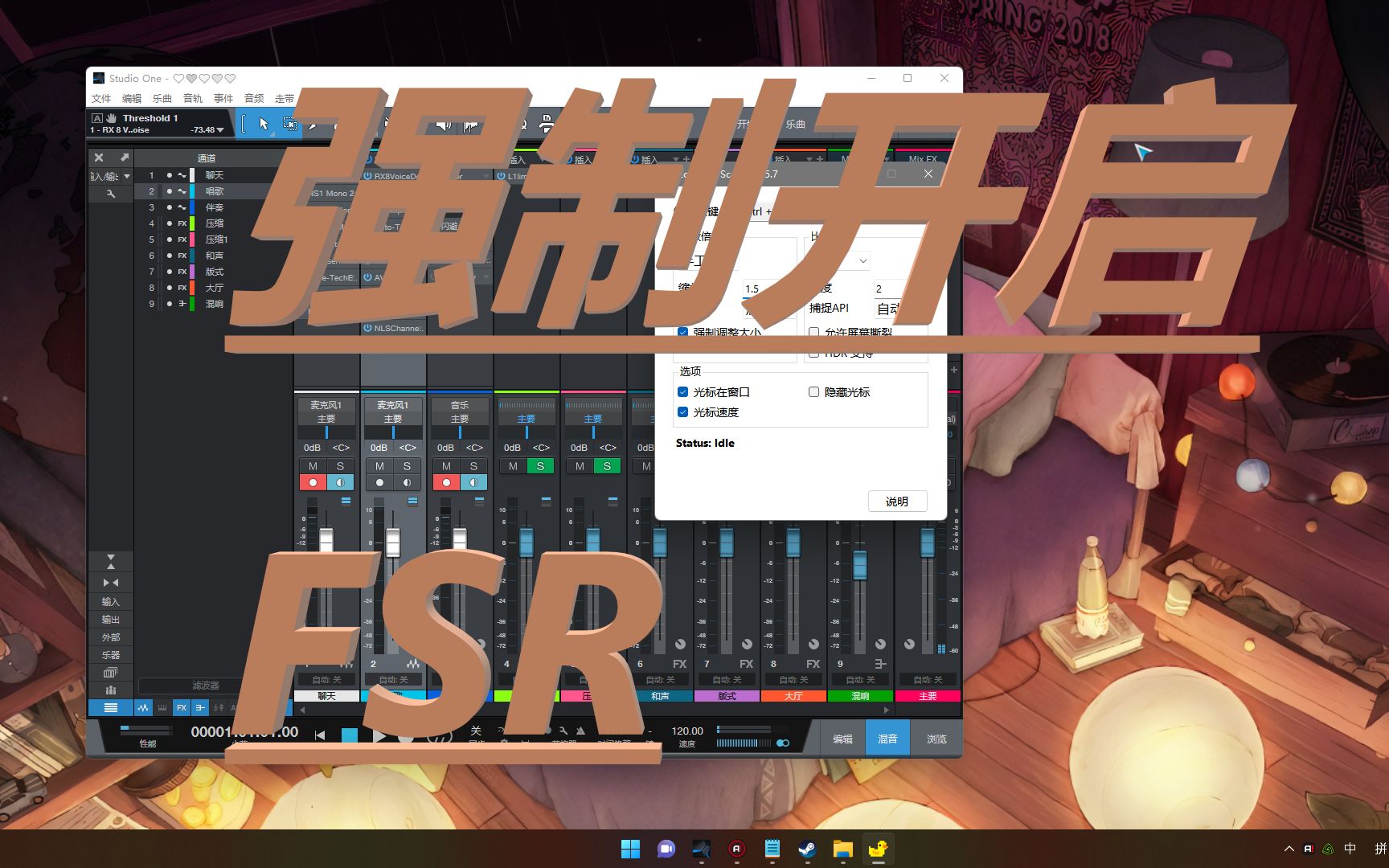This screenshot has width=1389, height=868.
Task: Click the volume fader of the first 麦克风1 channel
Action: (x=326, y=541)
